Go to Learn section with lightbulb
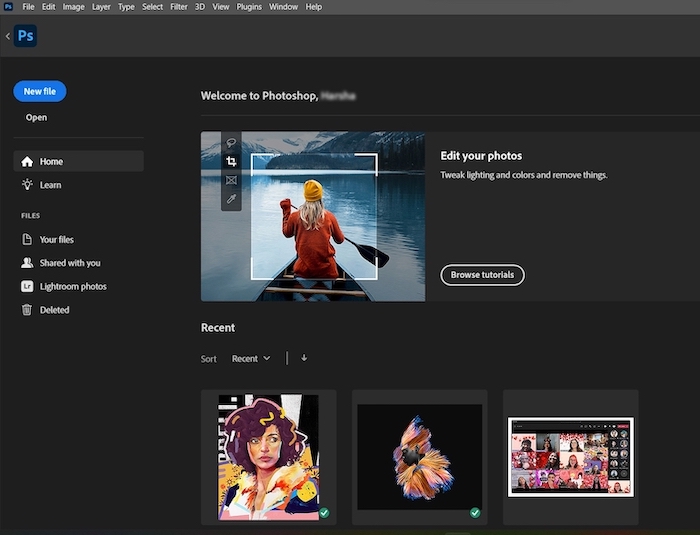 tap(50, 185)
